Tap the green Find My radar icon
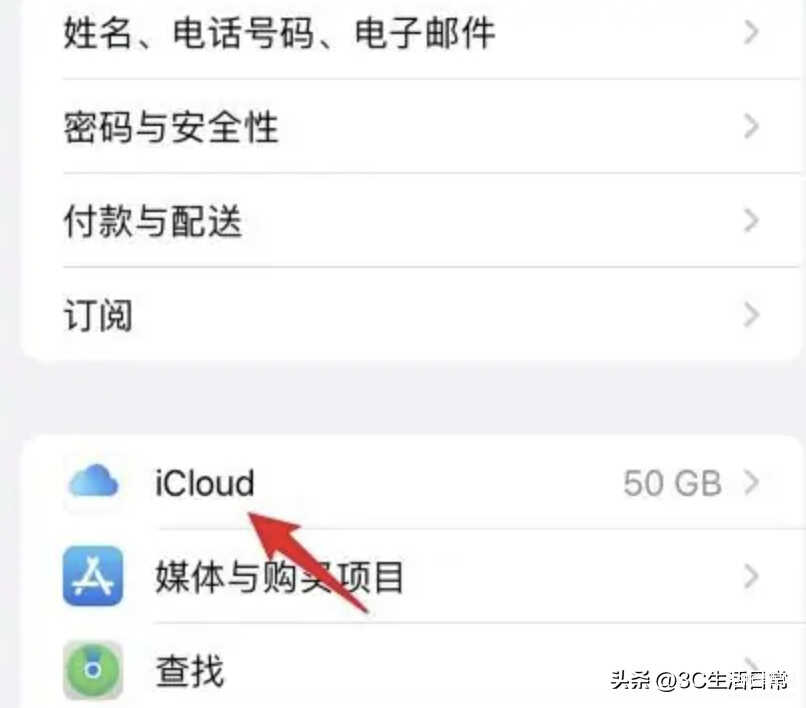Viewport: 806px width, 708px height. [93, 670]
